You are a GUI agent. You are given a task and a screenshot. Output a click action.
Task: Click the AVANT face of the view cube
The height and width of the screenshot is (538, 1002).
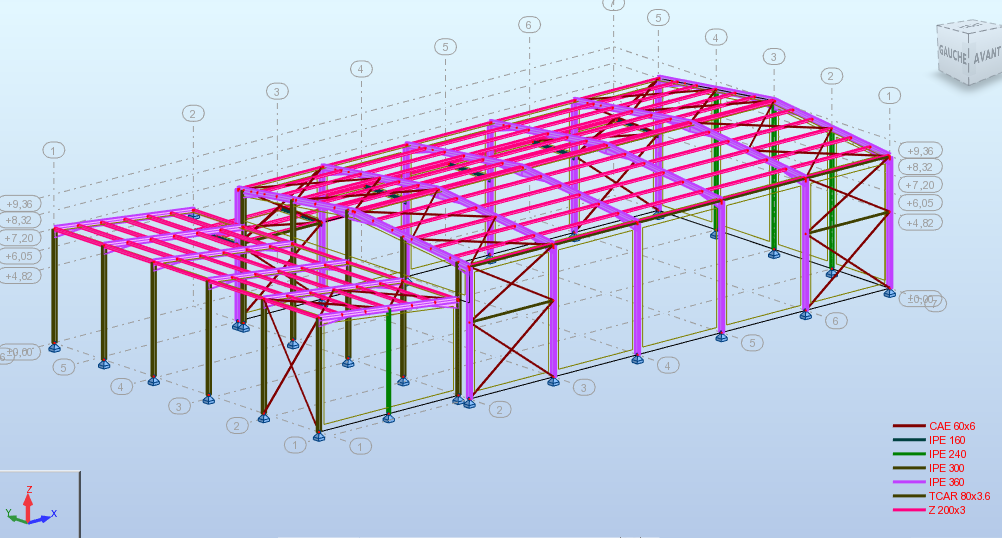coord(986,55)
